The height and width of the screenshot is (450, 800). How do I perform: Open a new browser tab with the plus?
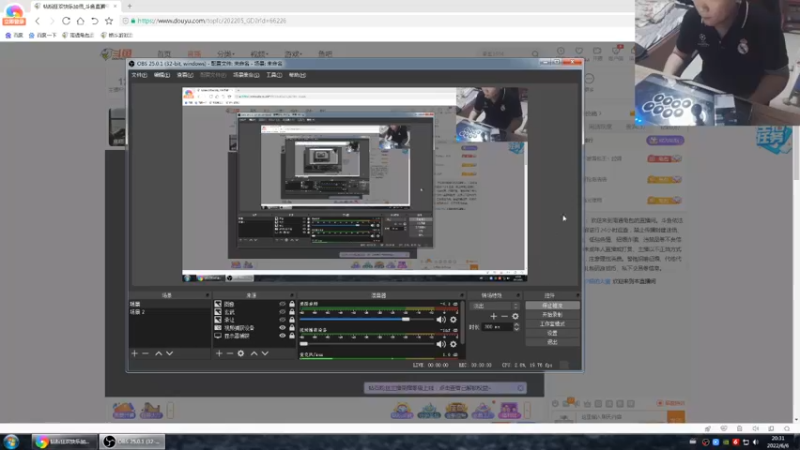click(x=130, y=6)
